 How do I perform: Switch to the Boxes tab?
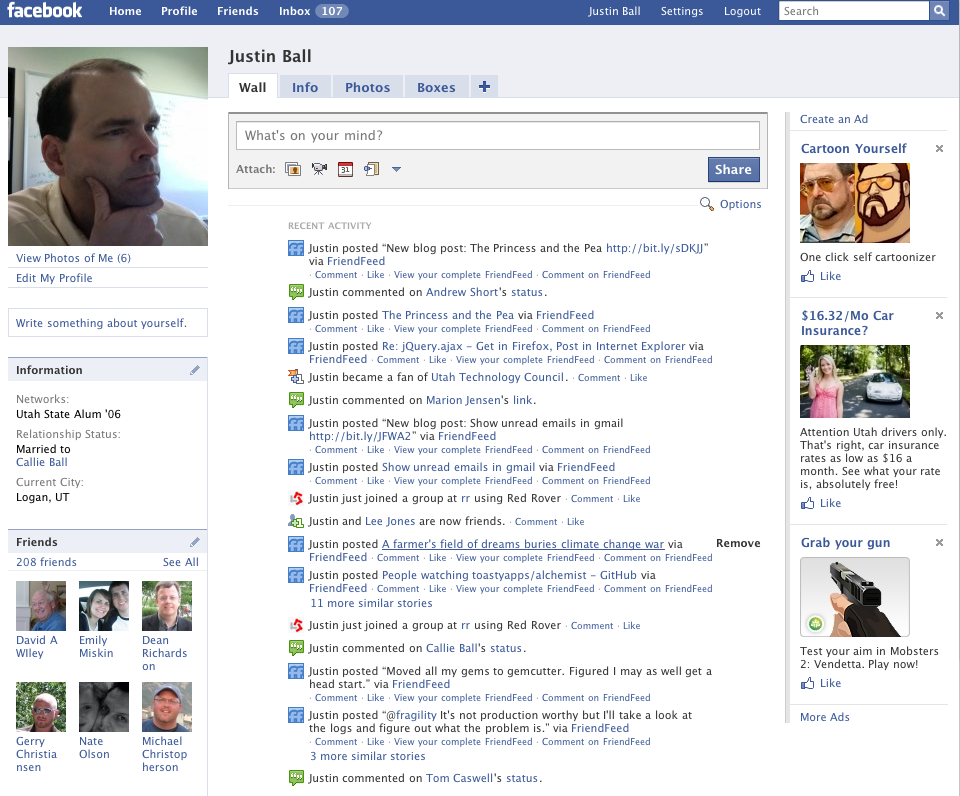[x=436, y=87]
